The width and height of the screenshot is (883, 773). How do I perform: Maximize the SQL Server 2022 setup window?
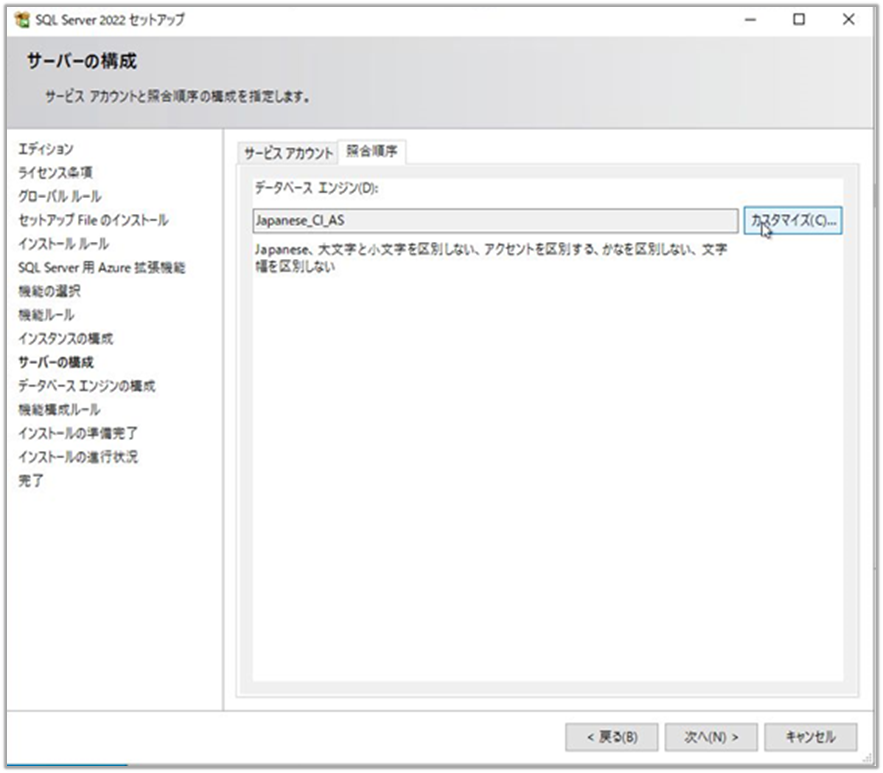(x=799, y=20)
